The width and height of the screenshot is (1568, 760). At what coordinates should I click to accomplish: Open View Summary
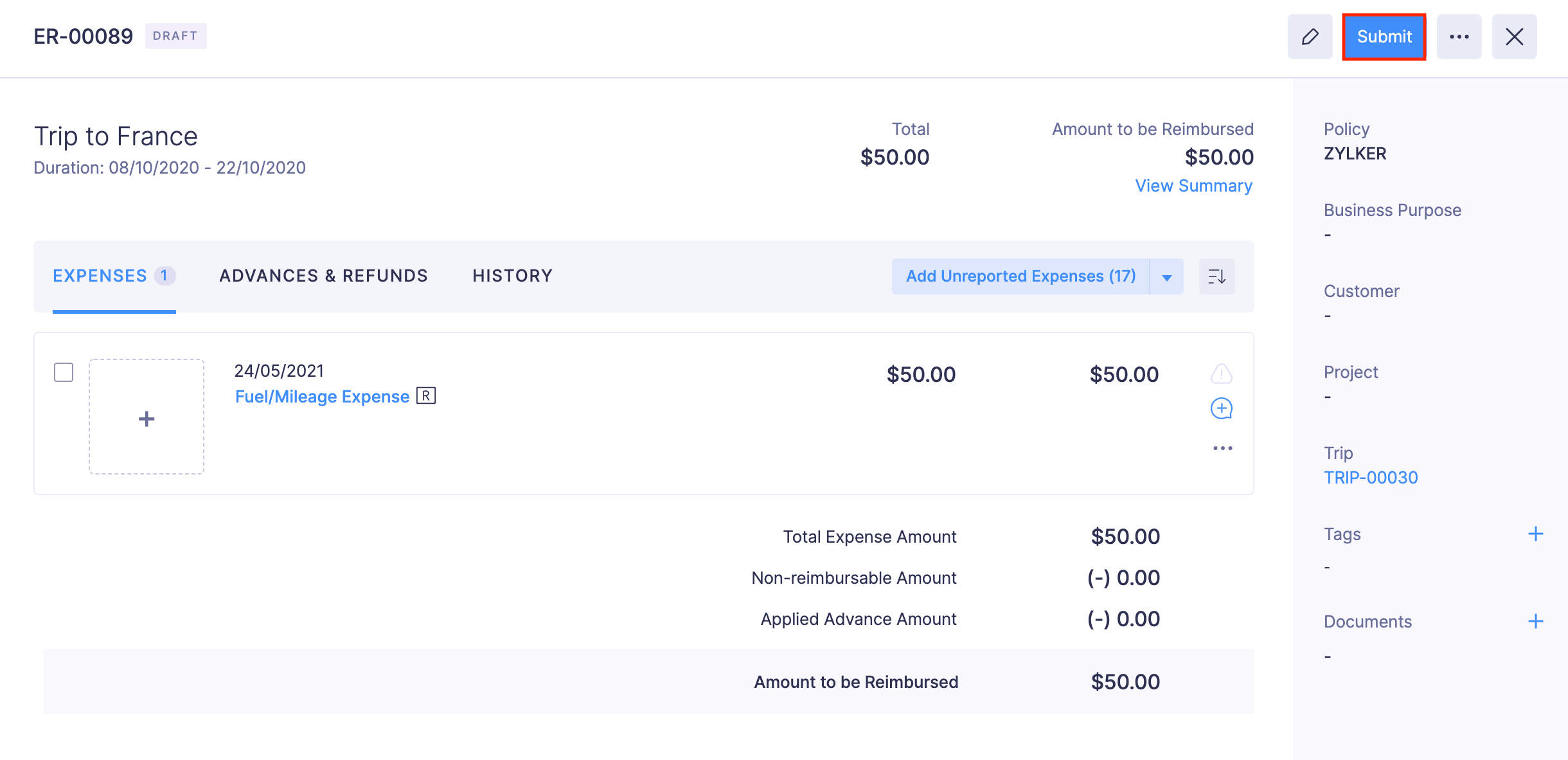pos(1194,186)
